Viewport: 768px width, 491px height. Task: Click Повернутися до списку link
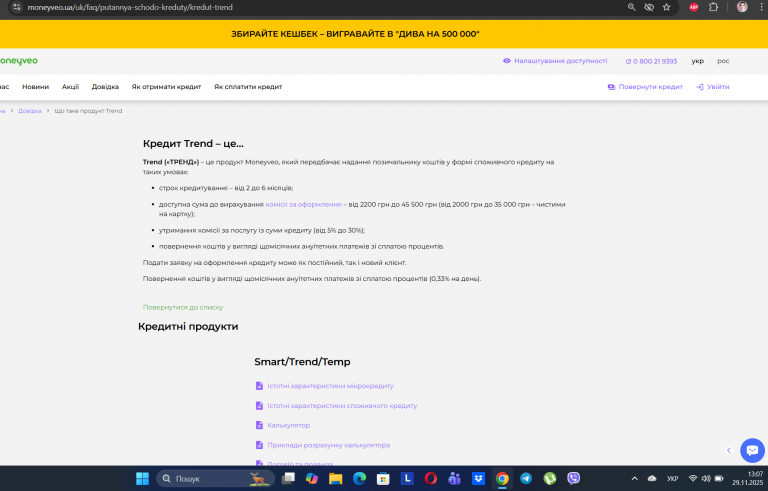coord(183,307)
